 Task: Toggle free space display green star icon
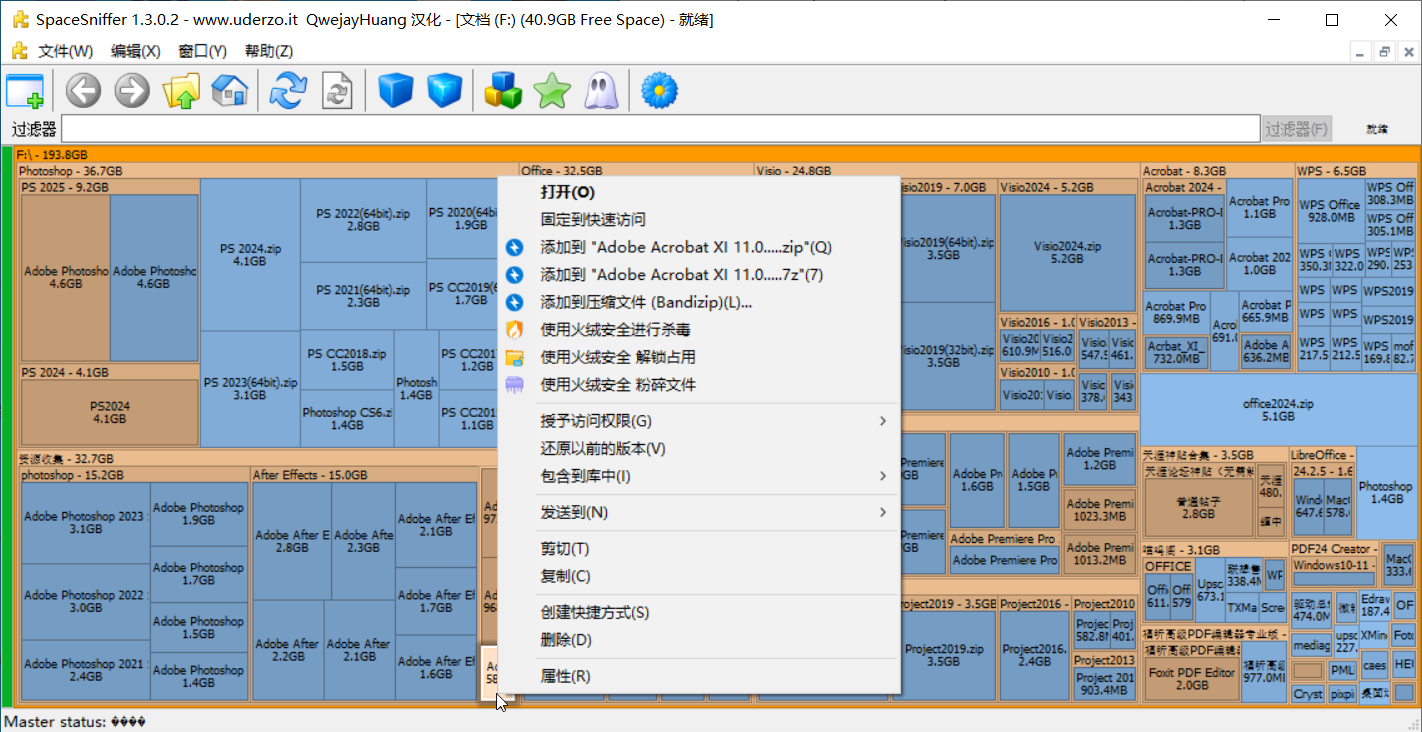point(551,91)
